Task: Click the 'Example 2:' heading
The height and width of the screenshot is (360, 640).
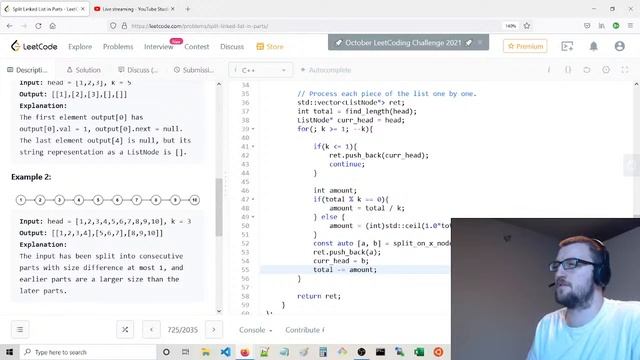Action: pyautogui.click(x=31, y=177)
